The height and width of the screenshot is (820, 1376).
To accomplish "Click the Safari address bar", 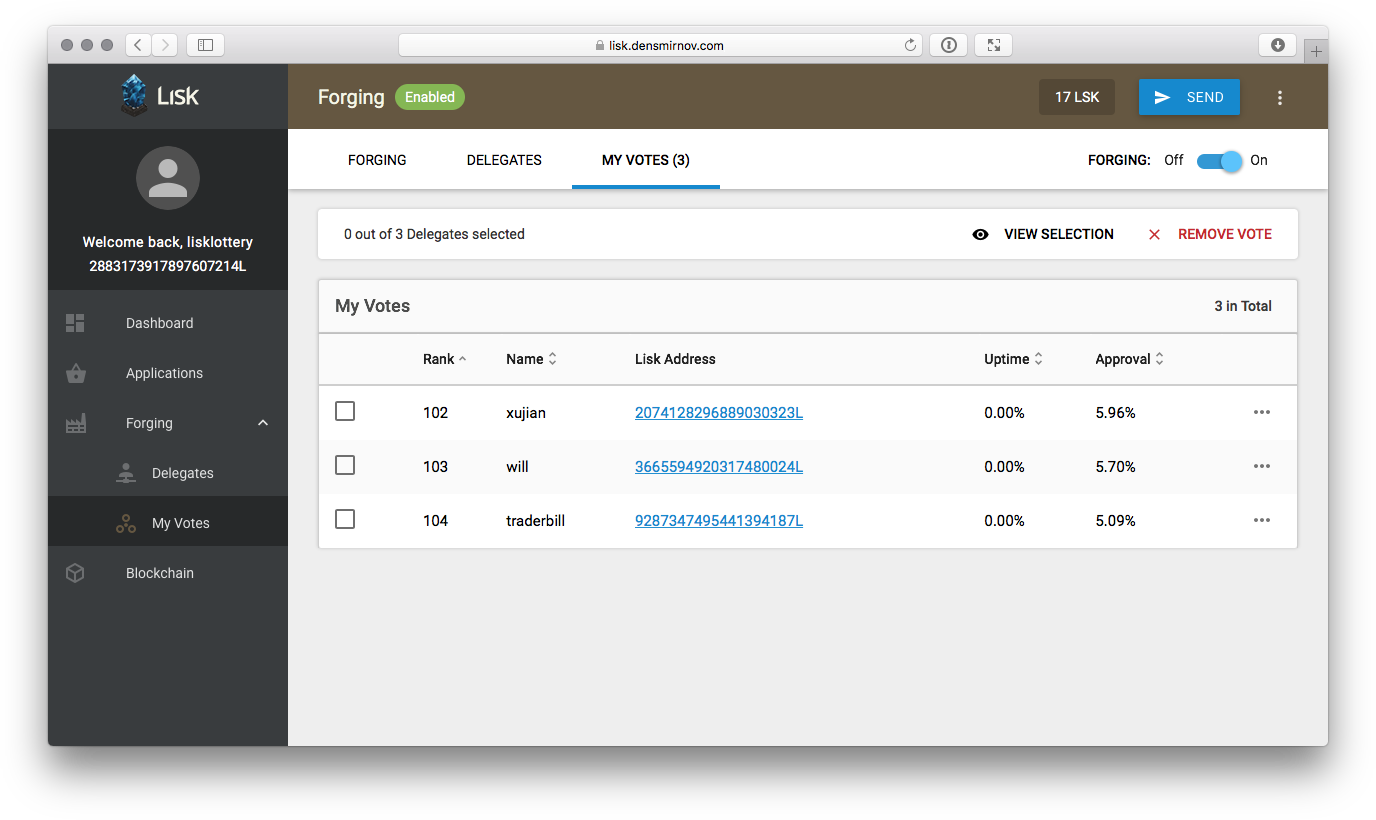I will point(659,45).
